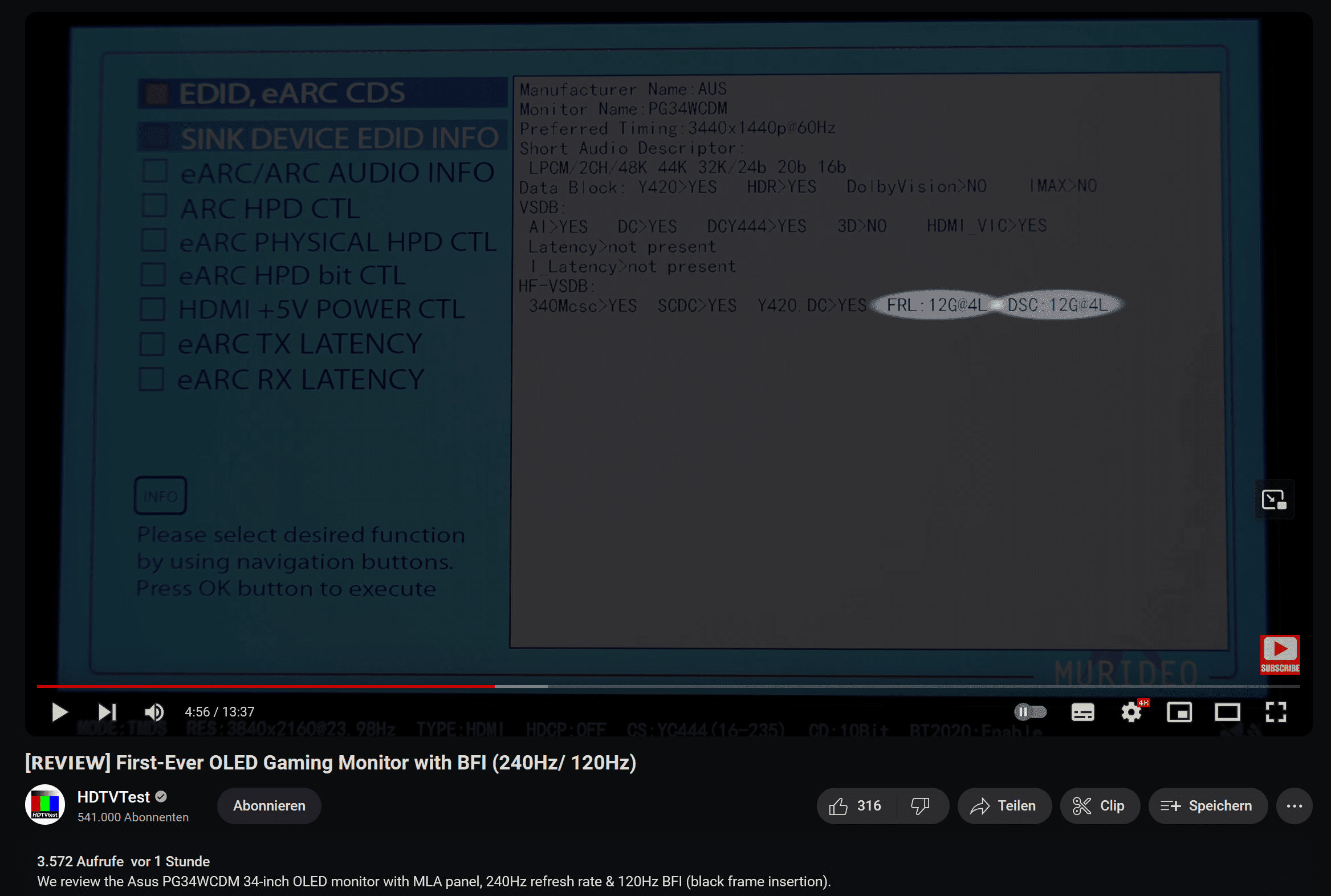
Task: Open HDTVTest channel avatar
Action: coord(44,805)
